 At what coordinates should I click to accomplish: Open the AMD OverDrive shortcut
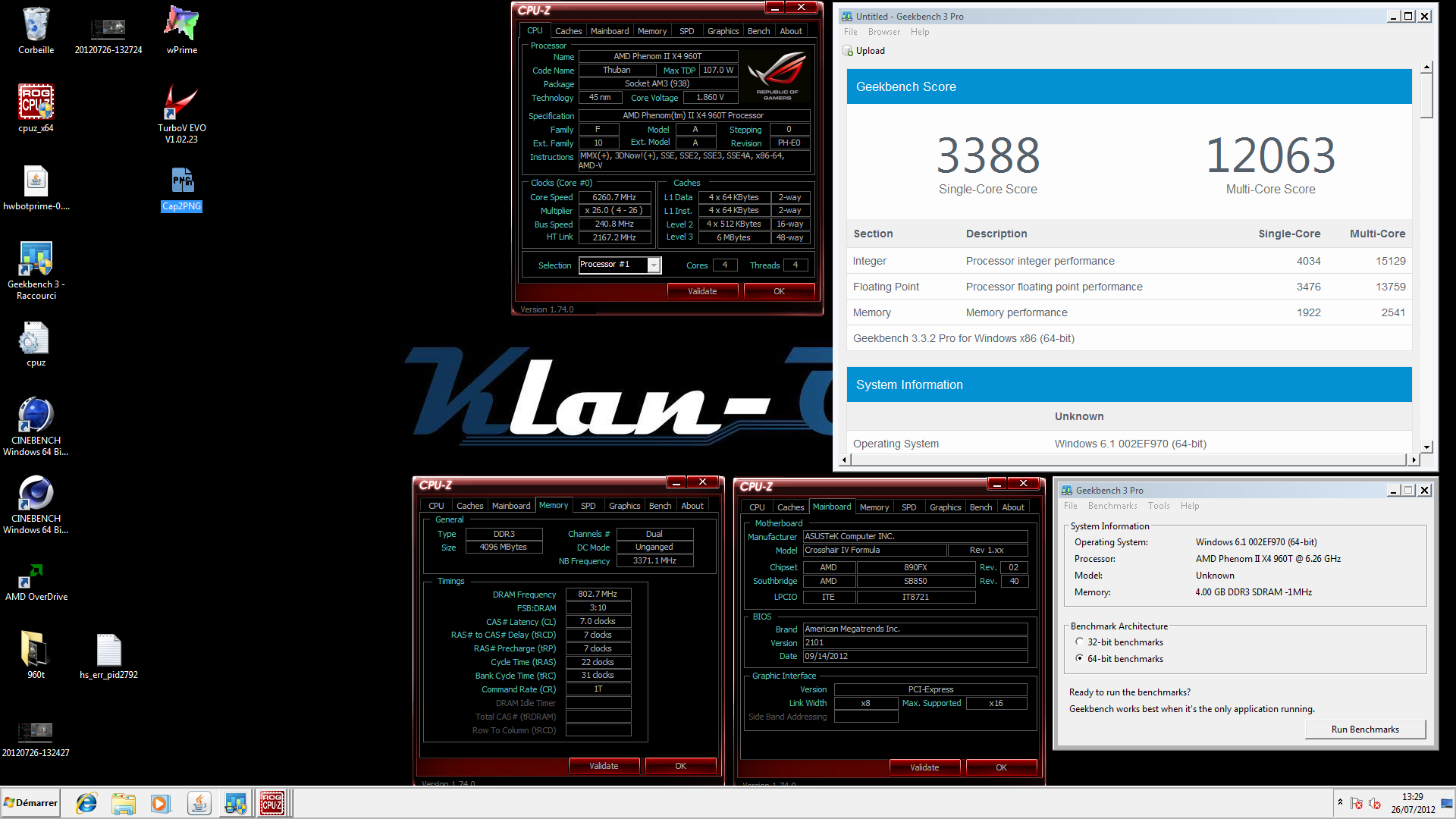click(36, 582)
